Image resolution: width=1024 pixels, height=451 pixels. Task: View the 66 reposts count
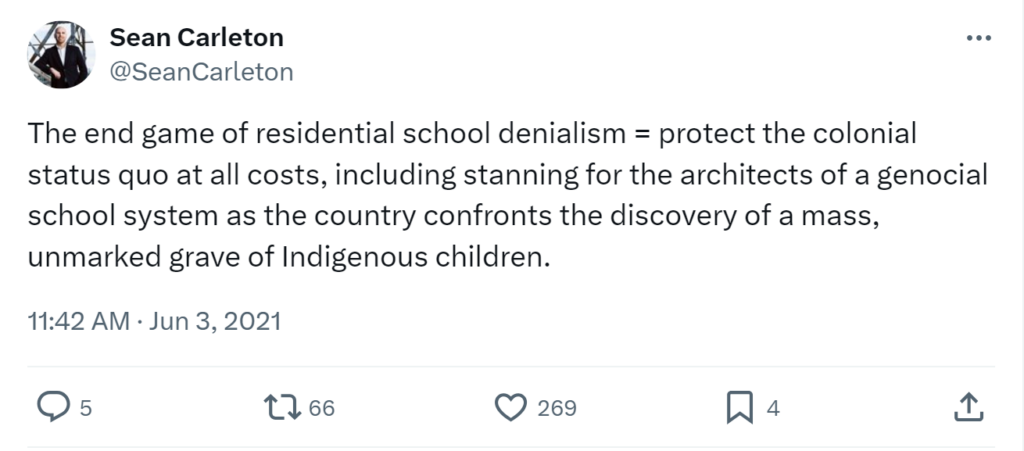pyautogui.click(x=321, y=408)
